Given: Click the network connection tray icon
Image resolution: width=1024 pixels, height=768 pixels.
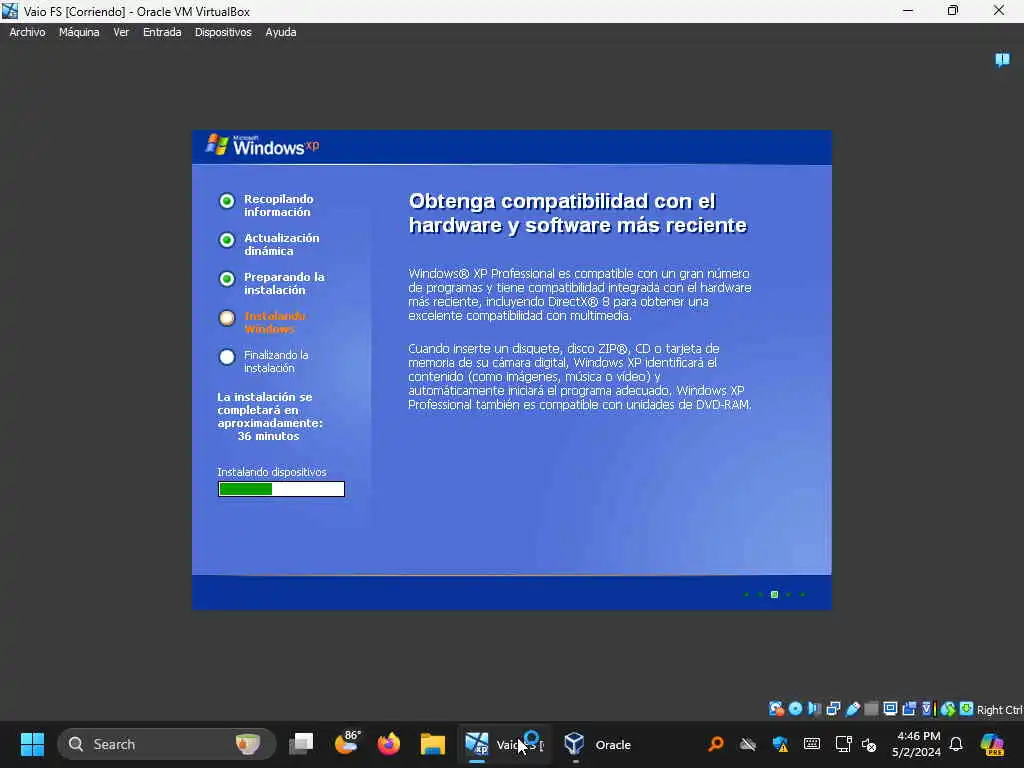Looking at the screenshot, I should pos(843,744).
